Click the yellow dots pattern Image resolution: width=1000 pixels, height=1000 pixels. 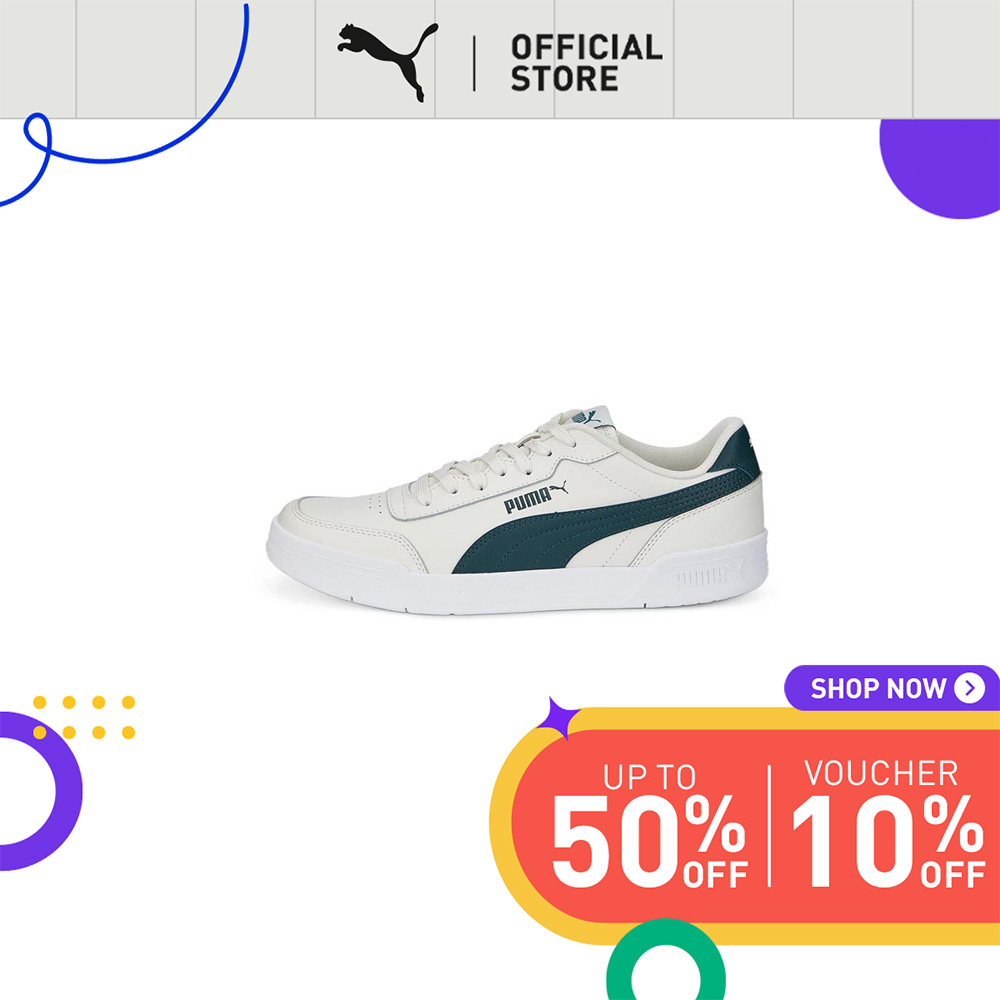pos(84,717)
